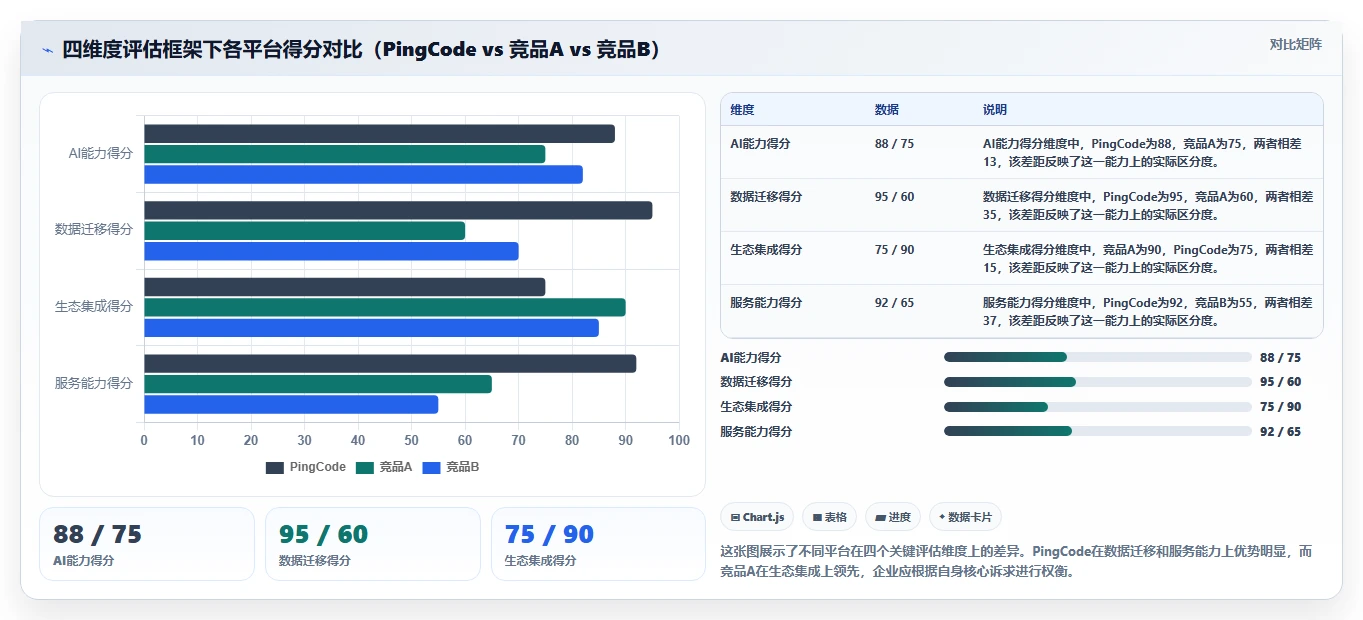Screen dimensions: 1363x620
Task: Click the 四维度评估框架 chart title
Action: (361, 50)
